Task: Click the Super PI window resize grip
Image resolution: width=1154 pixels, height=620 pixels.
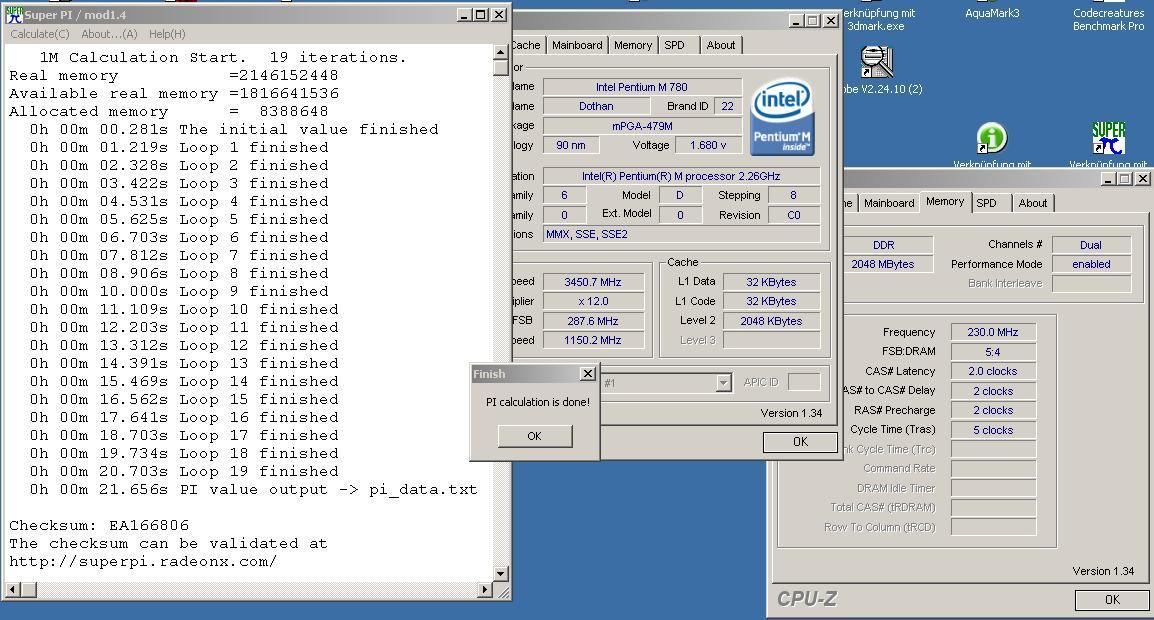Action: pyautogui.click(x=503, y=591)
